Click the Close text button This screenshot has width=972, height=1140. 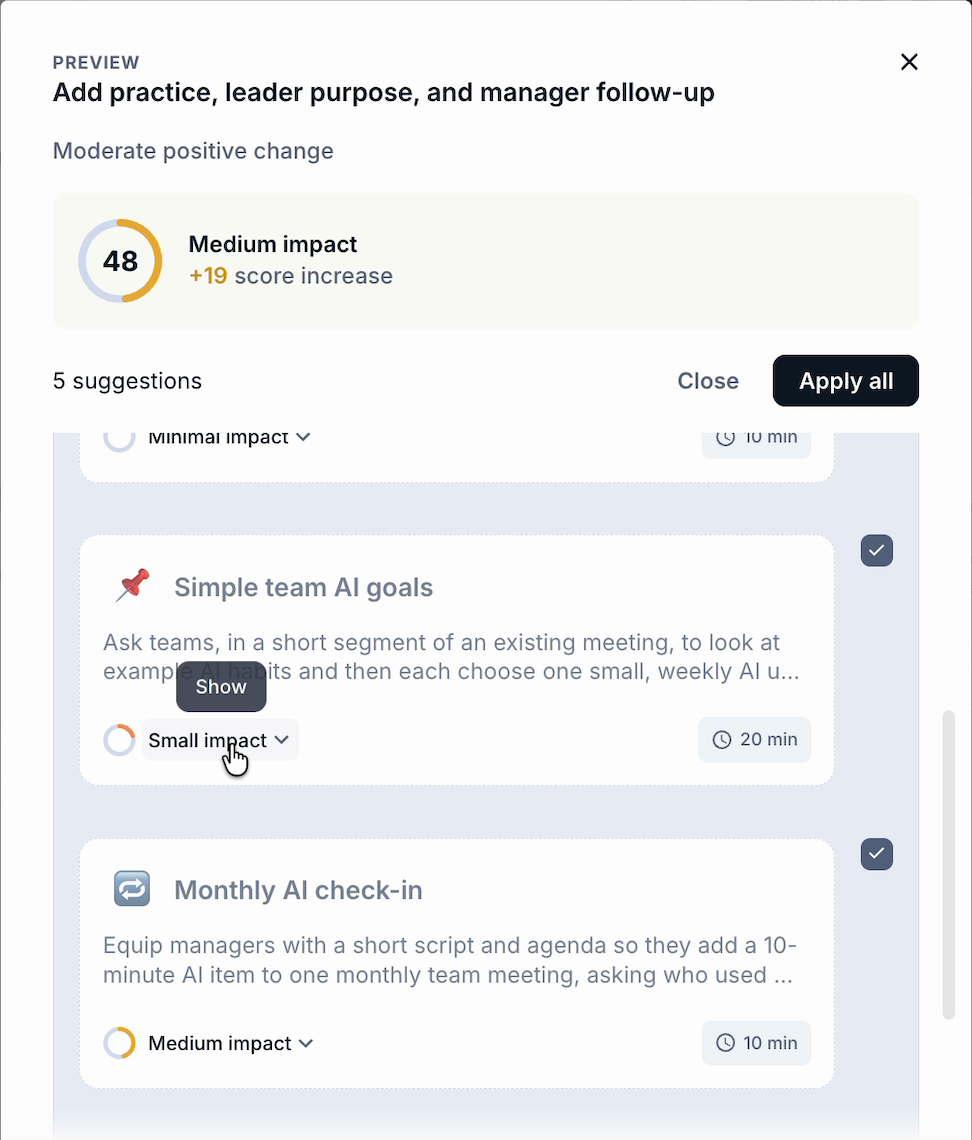click(708, 381)
